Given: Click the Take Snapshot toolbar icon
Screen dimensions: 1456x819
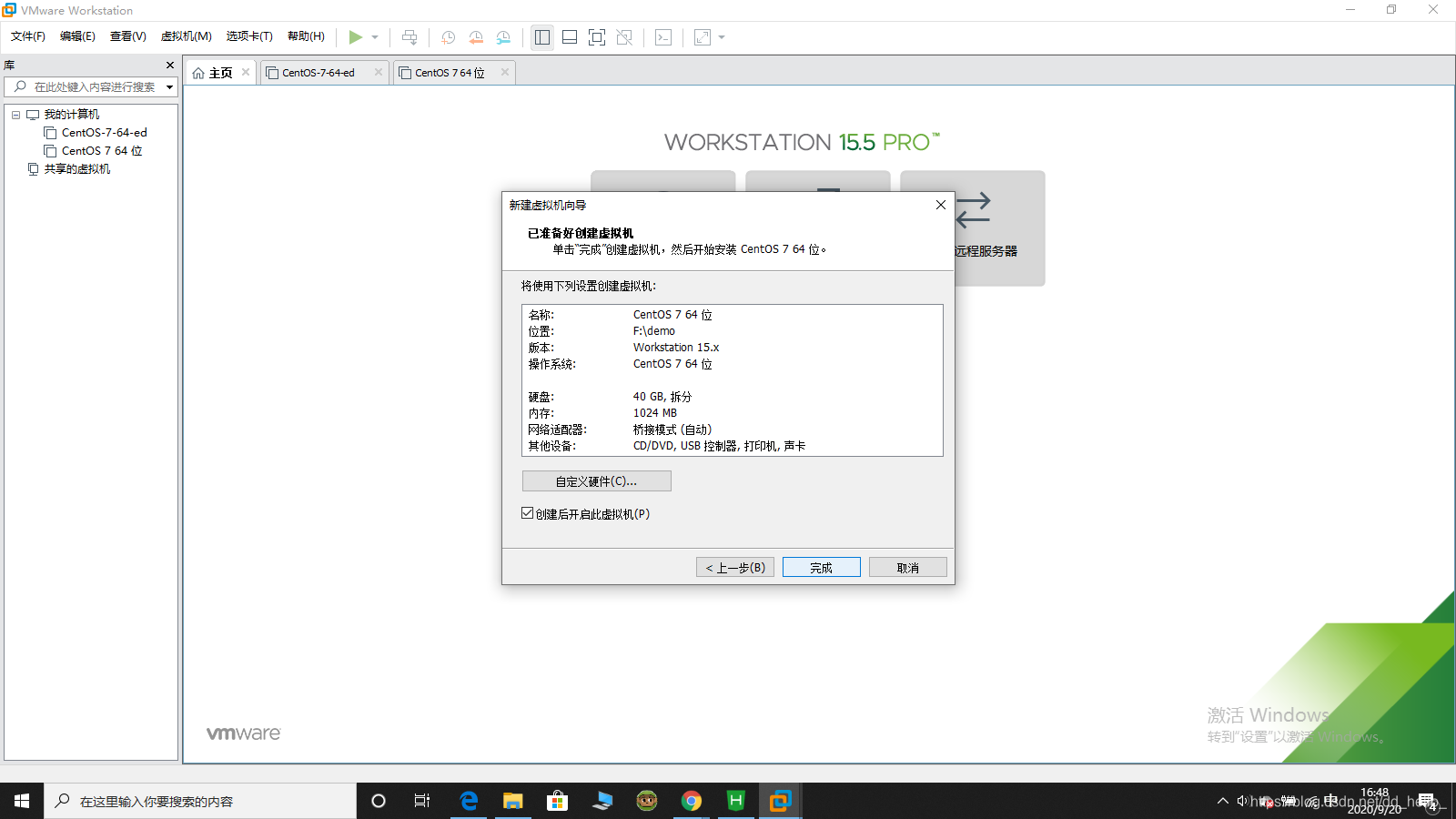Looking at the screenshot, I should pos(448,37).
